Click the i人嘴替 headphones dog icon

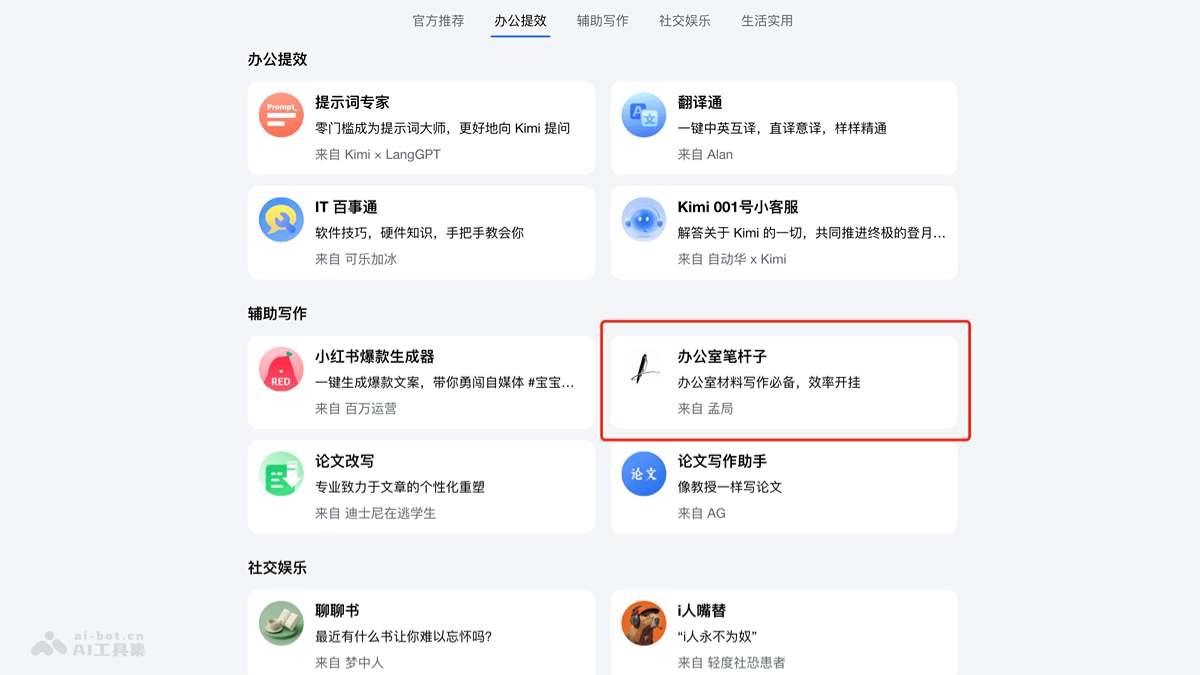coord(643,623)
